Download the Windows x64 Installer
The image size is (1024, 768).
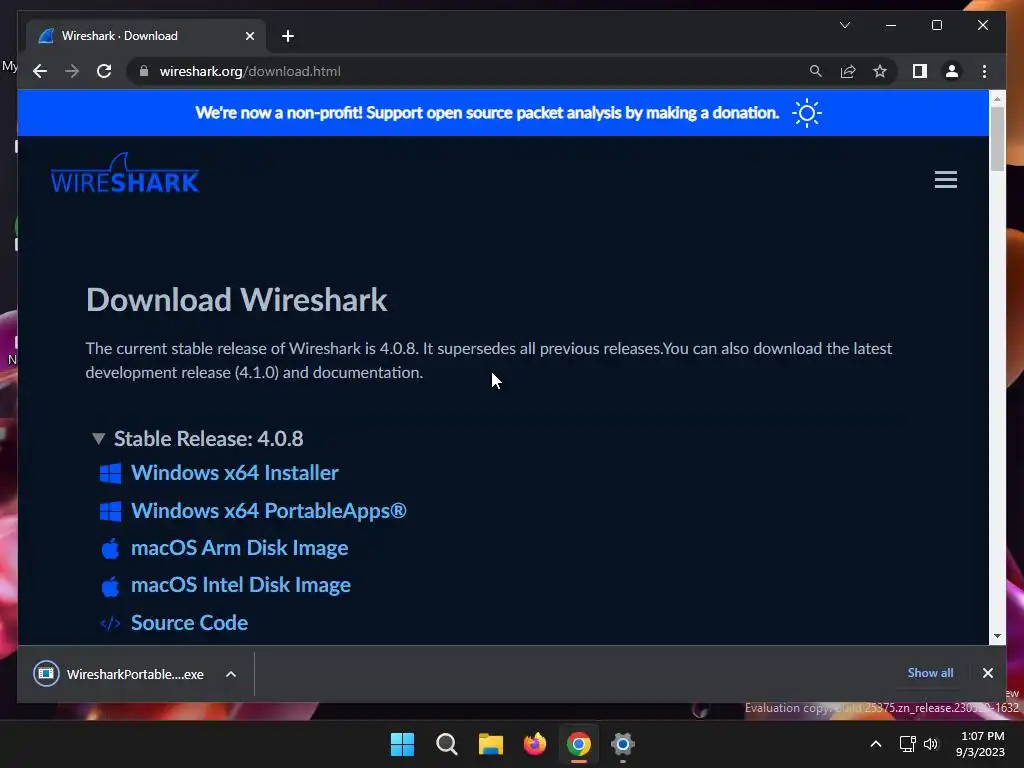pyautogui.click(x=234, y=473)
